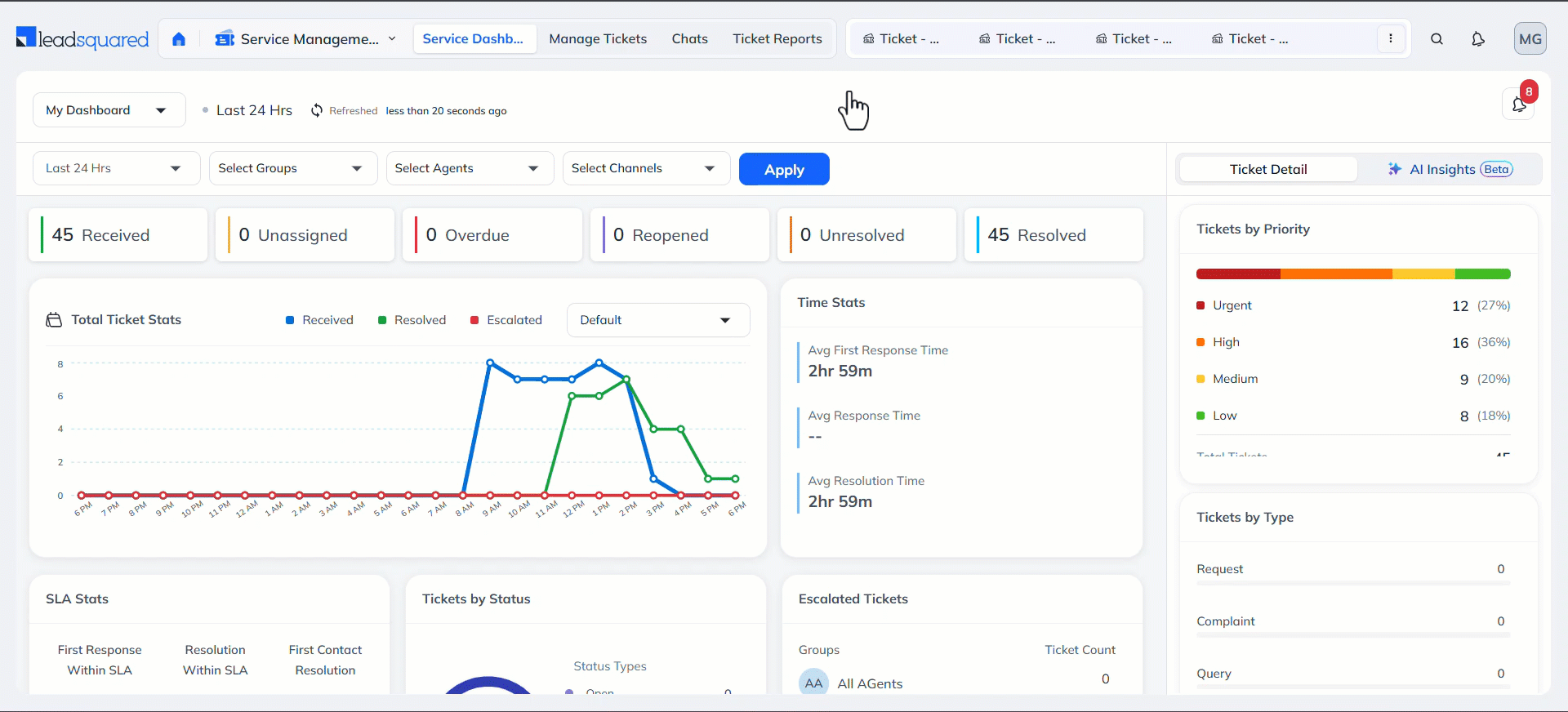The width and height of the screenshot is (1568, 712).
Task: Click the Service Management module icon
Action: tap(225, 39)
